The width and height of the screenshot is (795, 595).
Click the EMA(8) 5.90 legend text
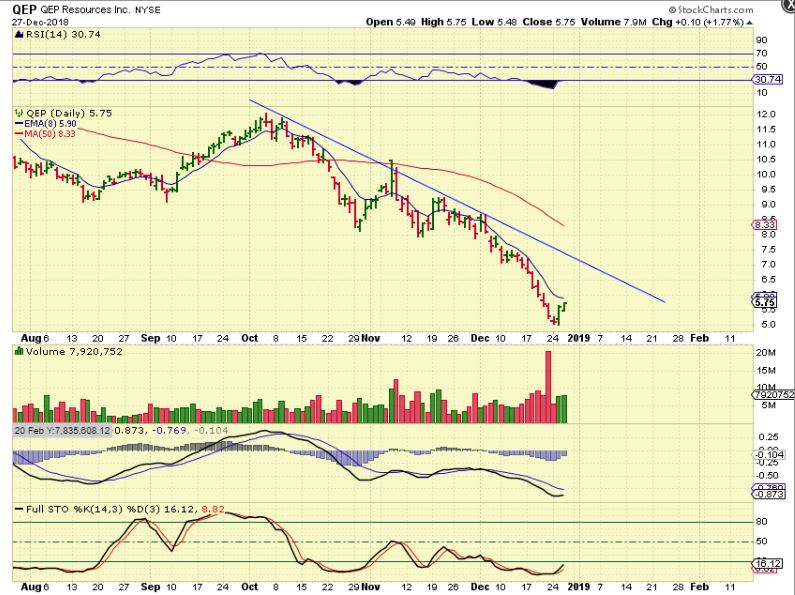point(50,124)
